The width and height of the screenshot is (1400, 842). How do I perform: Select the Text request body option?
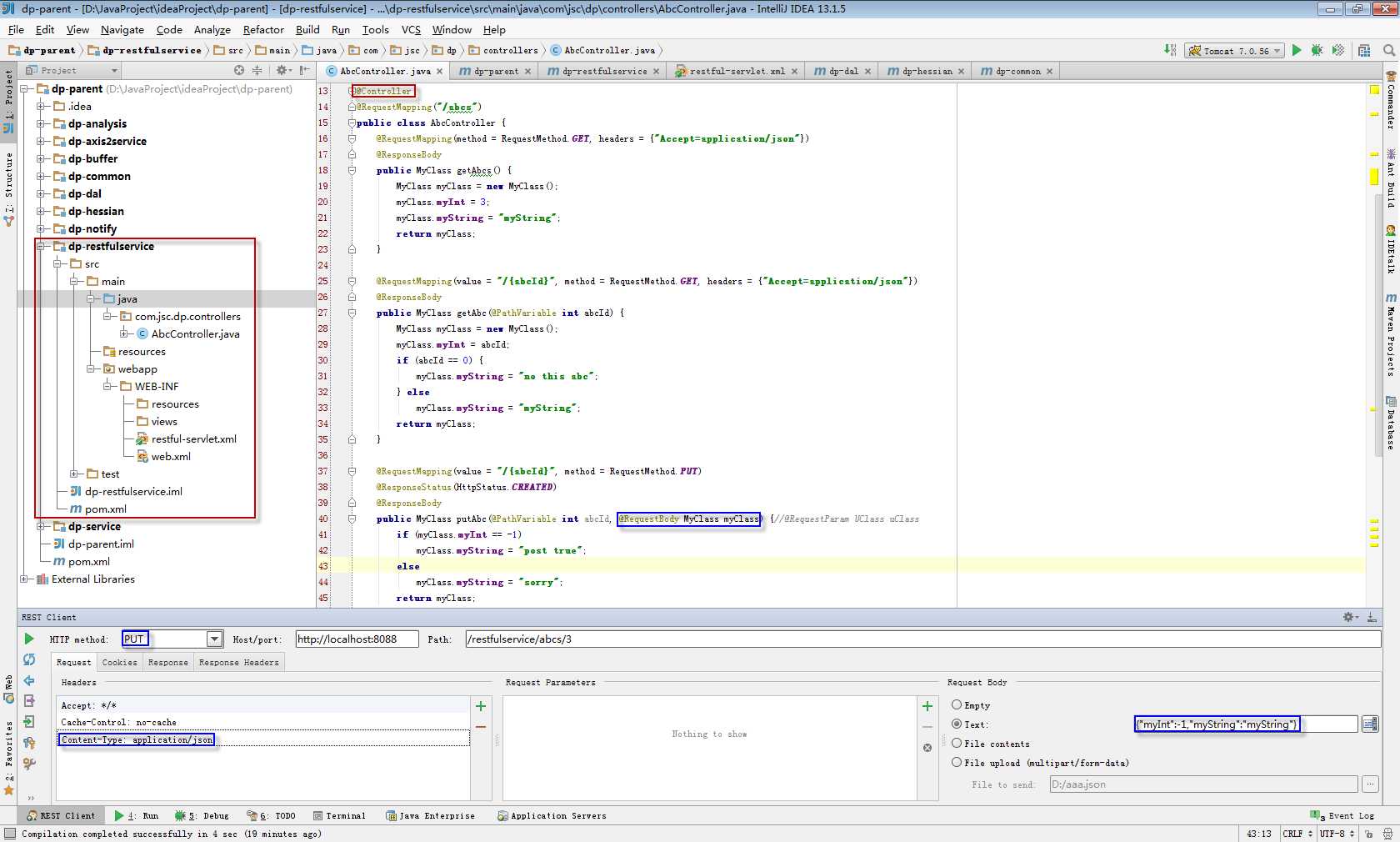click(x=957, y=724)
